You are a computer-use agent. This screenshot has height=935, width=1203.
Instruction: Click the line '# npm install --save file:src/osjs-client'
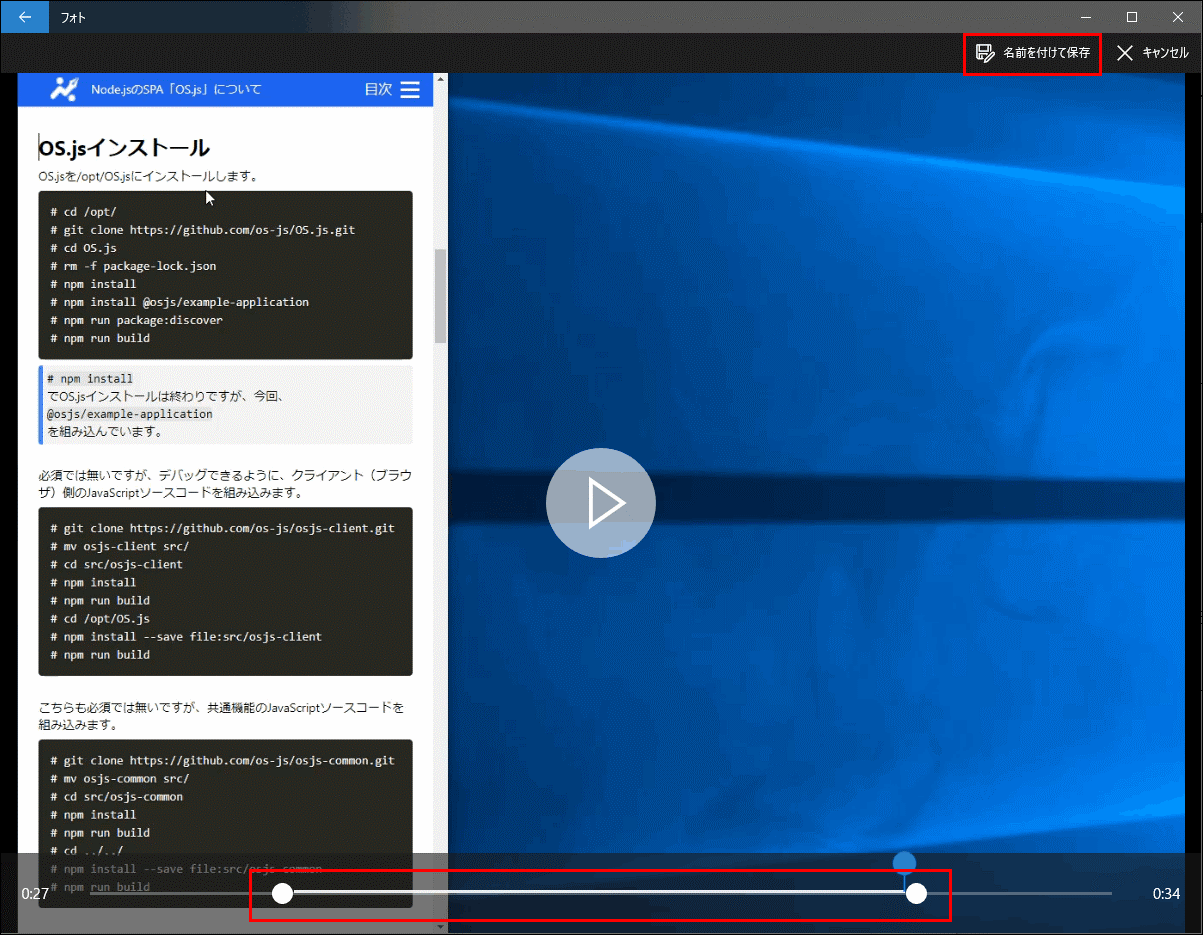pos(186,636)
